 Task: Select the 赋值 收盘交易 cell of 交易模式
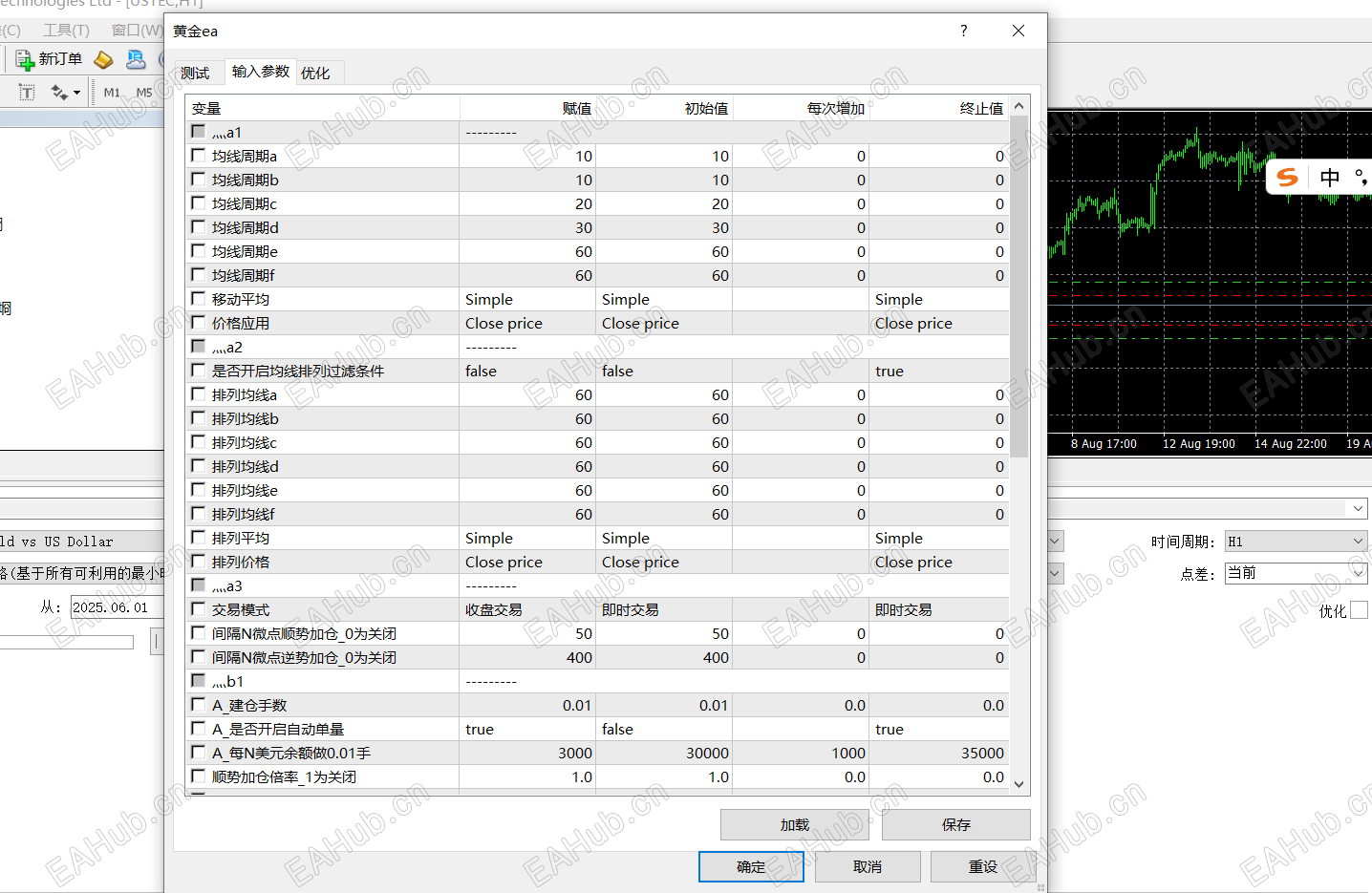click(527, 609)
